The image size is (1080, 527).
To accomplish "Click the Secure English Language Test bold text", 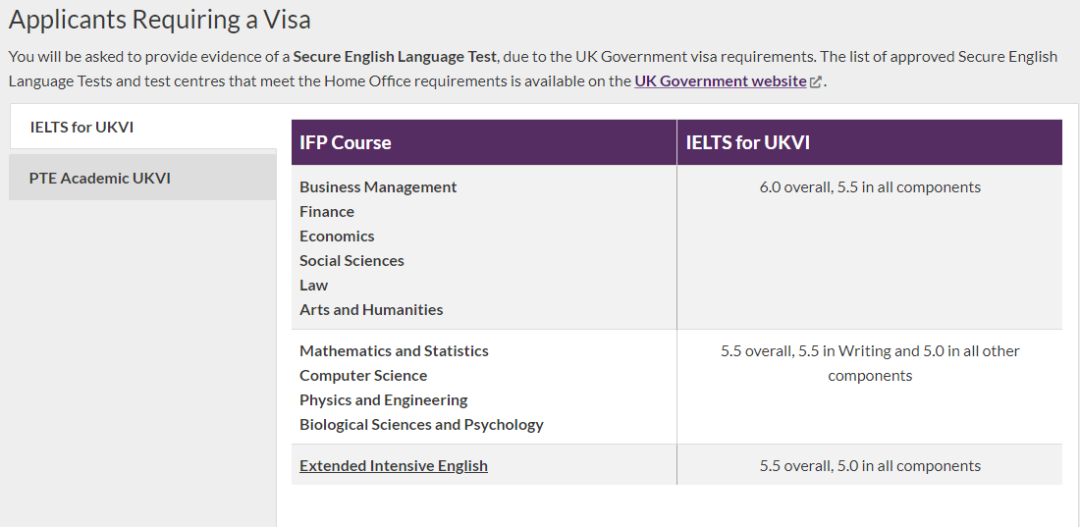I will click(x=394, y=56).
